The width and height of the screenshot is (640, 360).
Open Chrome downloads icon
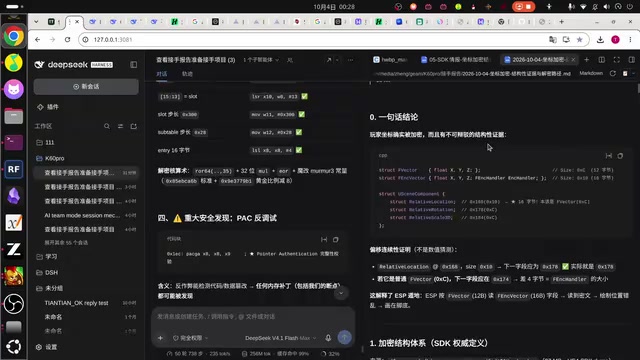point(600,40)
